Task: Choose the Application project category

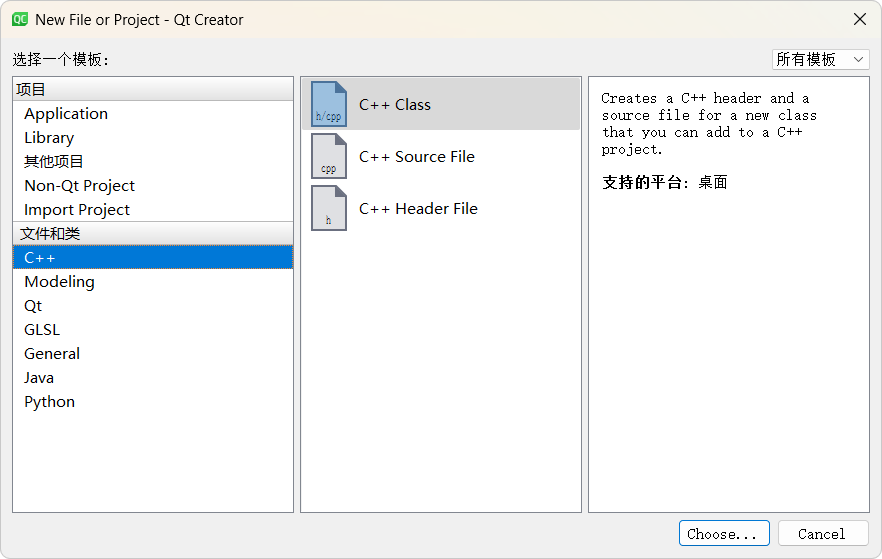Action: click(153, 114)
